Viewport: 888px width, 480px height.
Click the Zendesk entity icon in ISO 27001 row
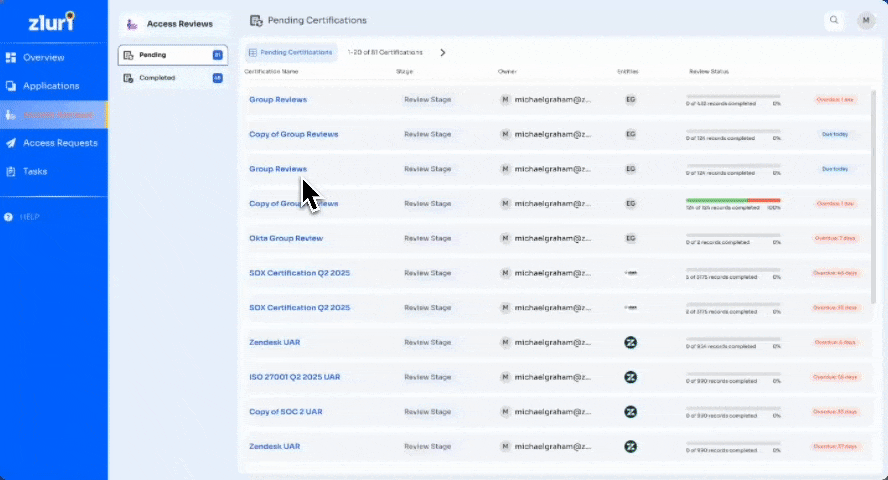pos(630,378)
